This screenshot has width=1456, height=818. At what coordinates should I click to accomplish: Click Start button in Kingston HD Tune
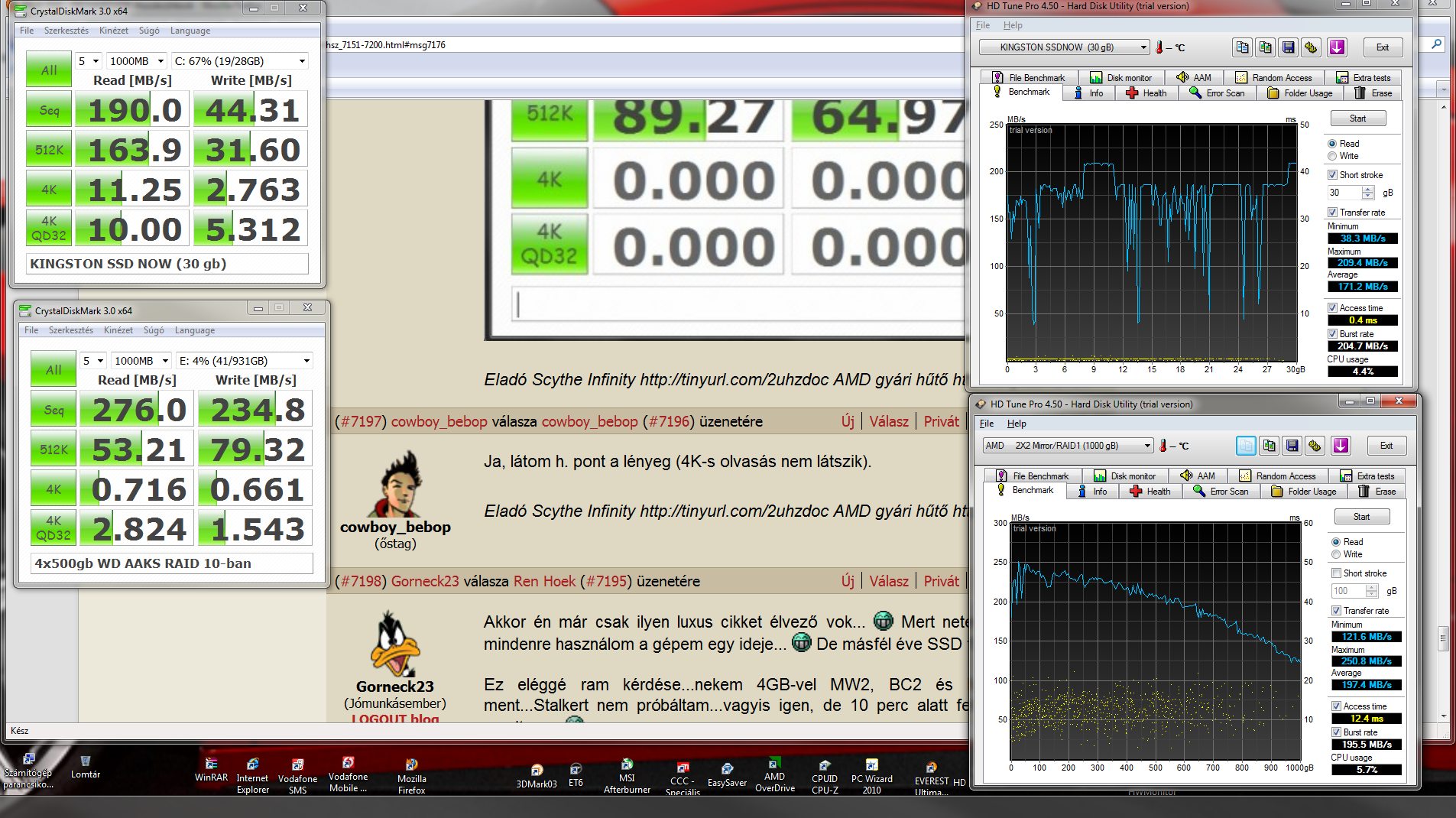[x=1357, y=118]
